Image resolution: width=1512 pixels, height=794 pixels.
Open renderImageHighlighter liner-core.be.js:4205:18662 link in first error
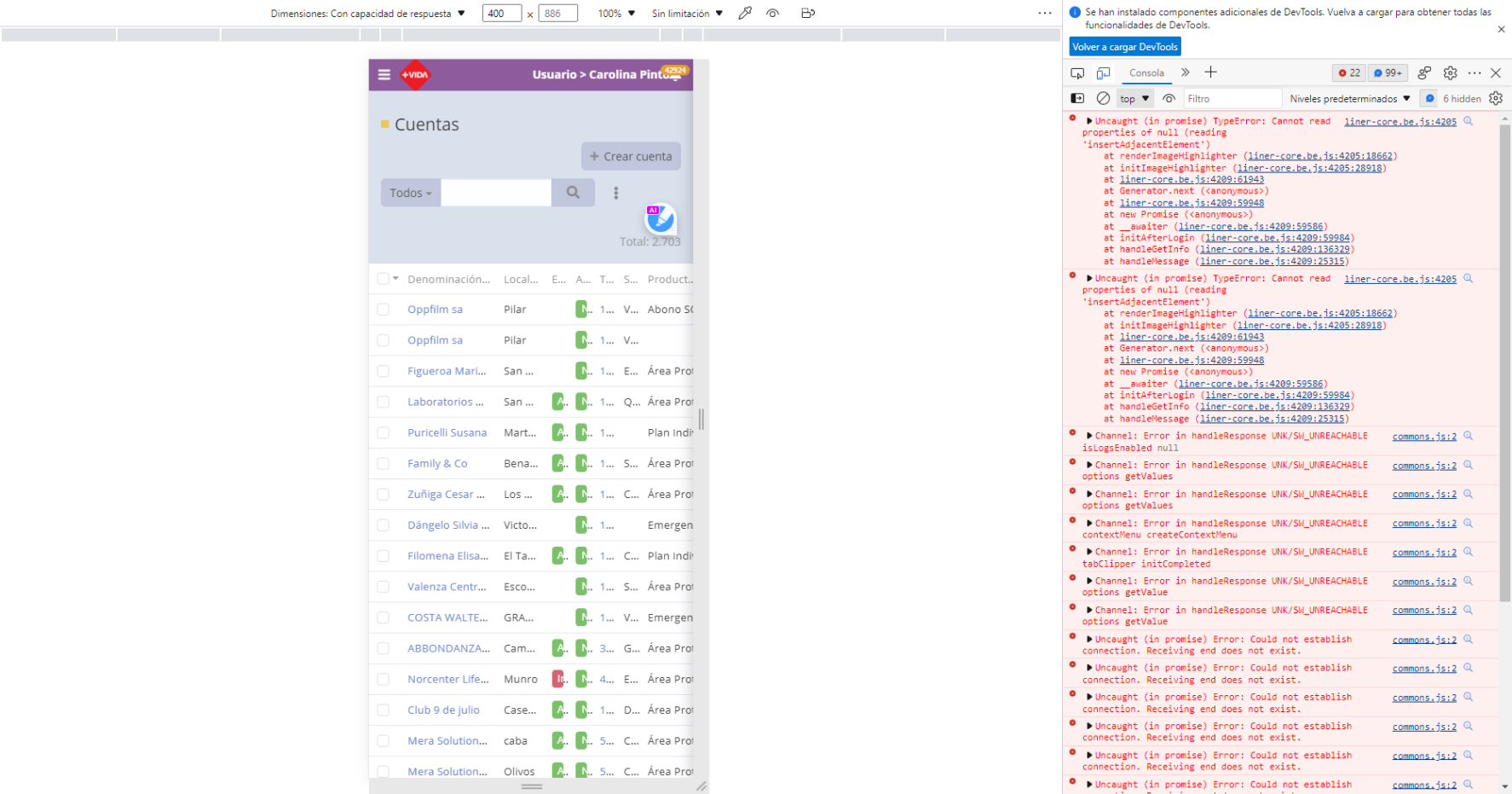(1319, 156)
